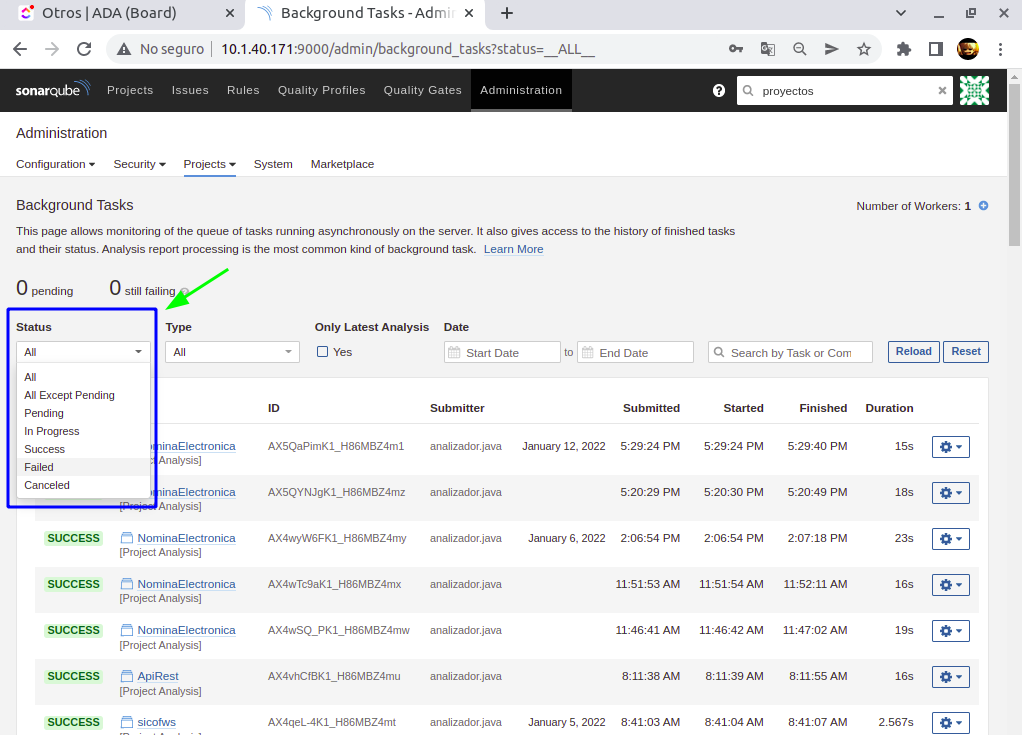
Task: Choose the Success option in Status list
Action: pos(44,449)
